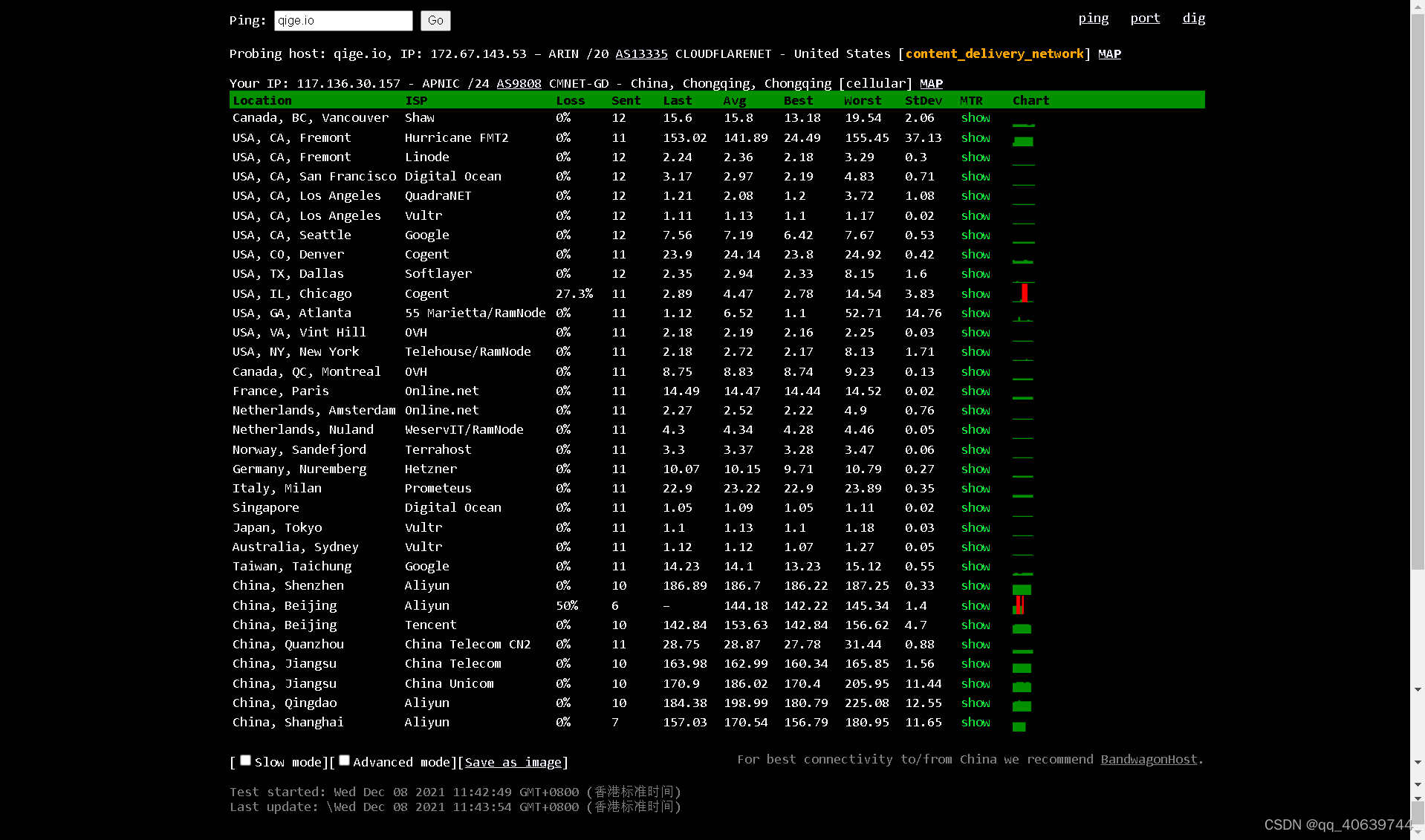Screen dimensions: 1425x840
Task: Show MTR for Amsterdam Online.net row
Action: coord(976,410)
